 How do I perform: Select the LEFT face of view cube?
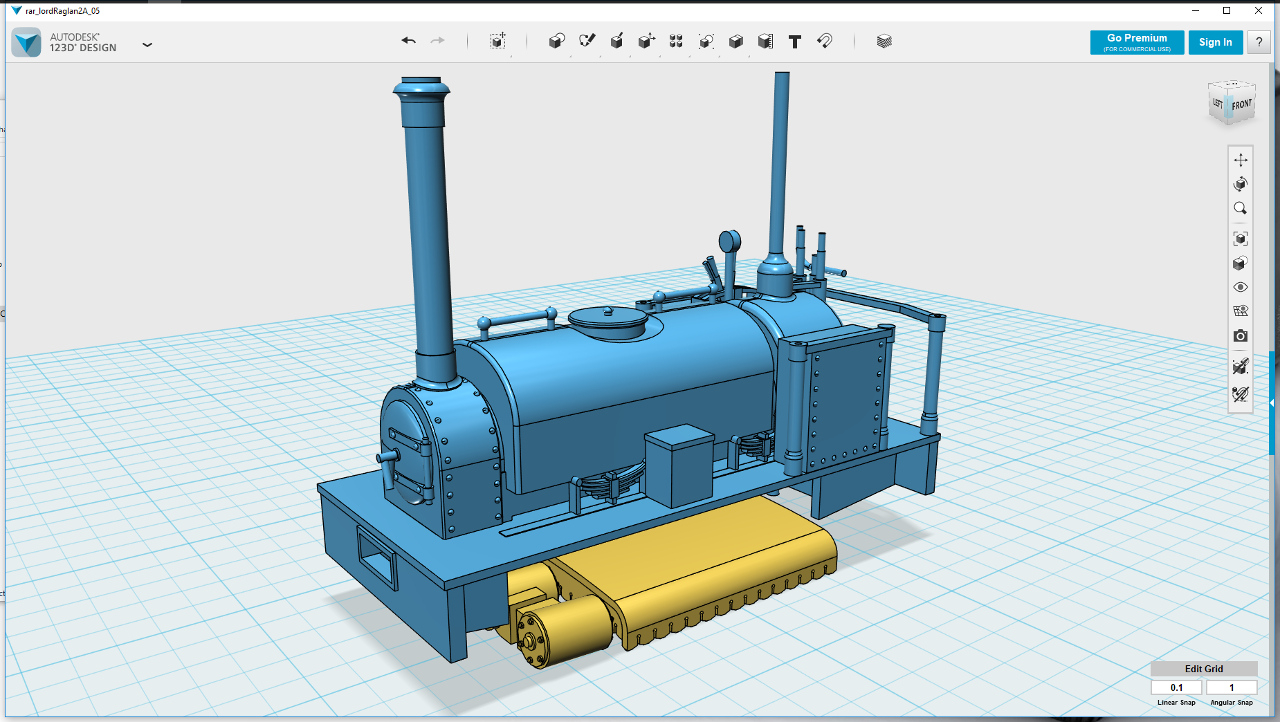tap(1218, 104)
